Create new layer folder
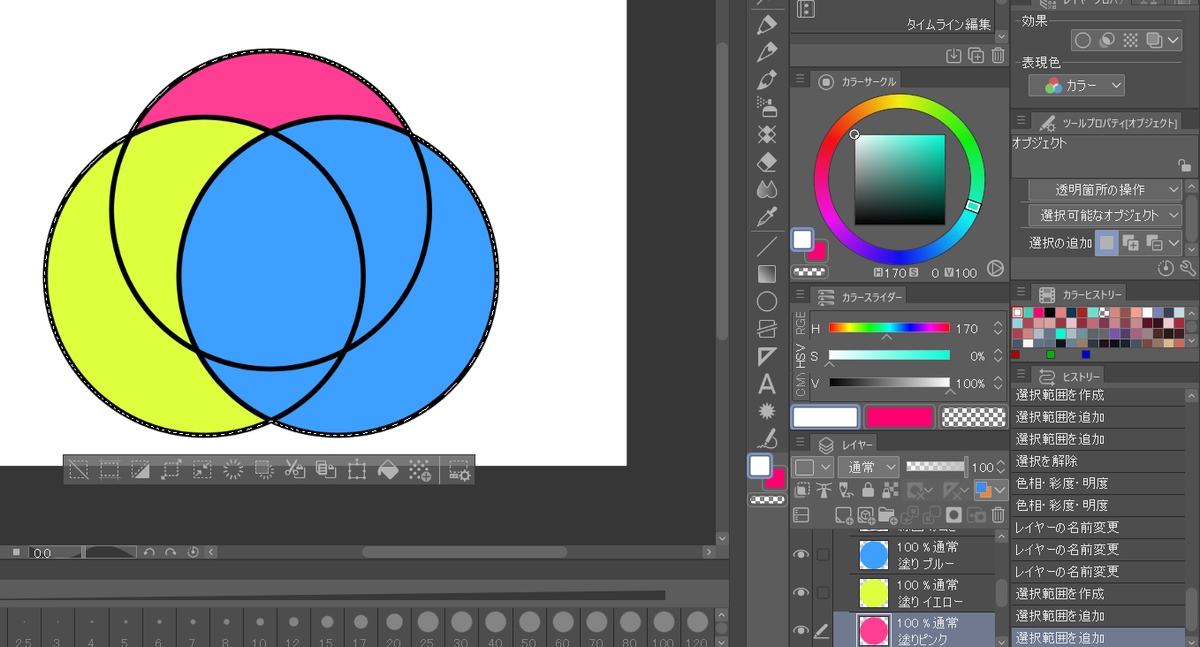The height and width of the screenshot is (647, 1200). (887, 515)
